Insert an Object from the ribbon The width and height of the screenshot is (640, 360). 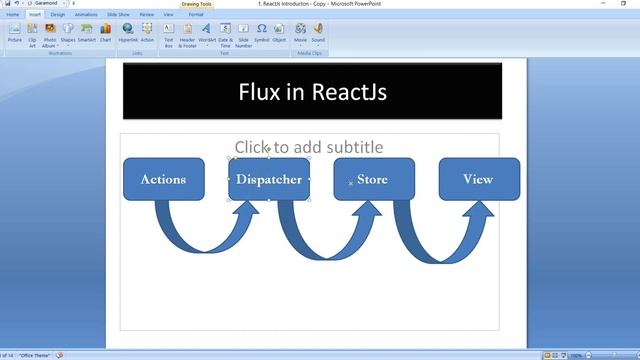click(279, 33)
